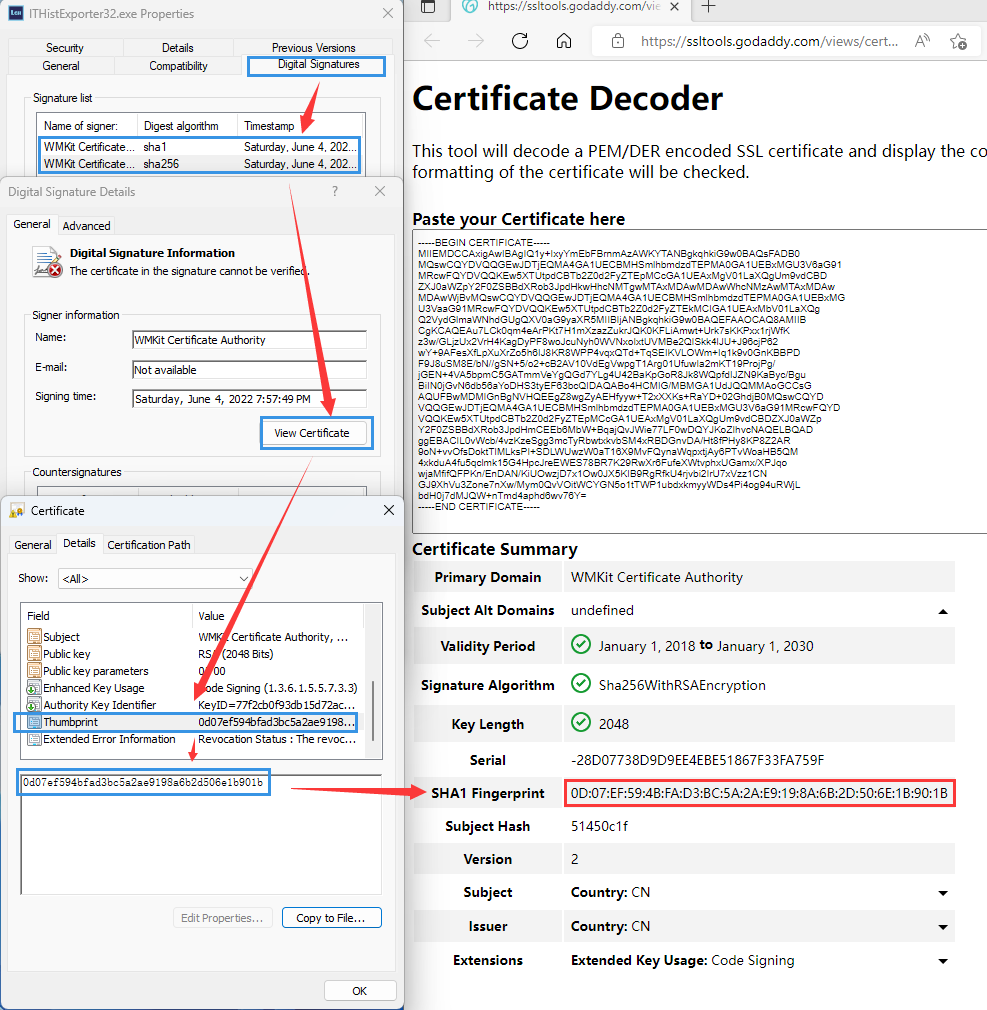Expand the Subject Country row
The image size is (987, 1010).
(x=942, y=893)
